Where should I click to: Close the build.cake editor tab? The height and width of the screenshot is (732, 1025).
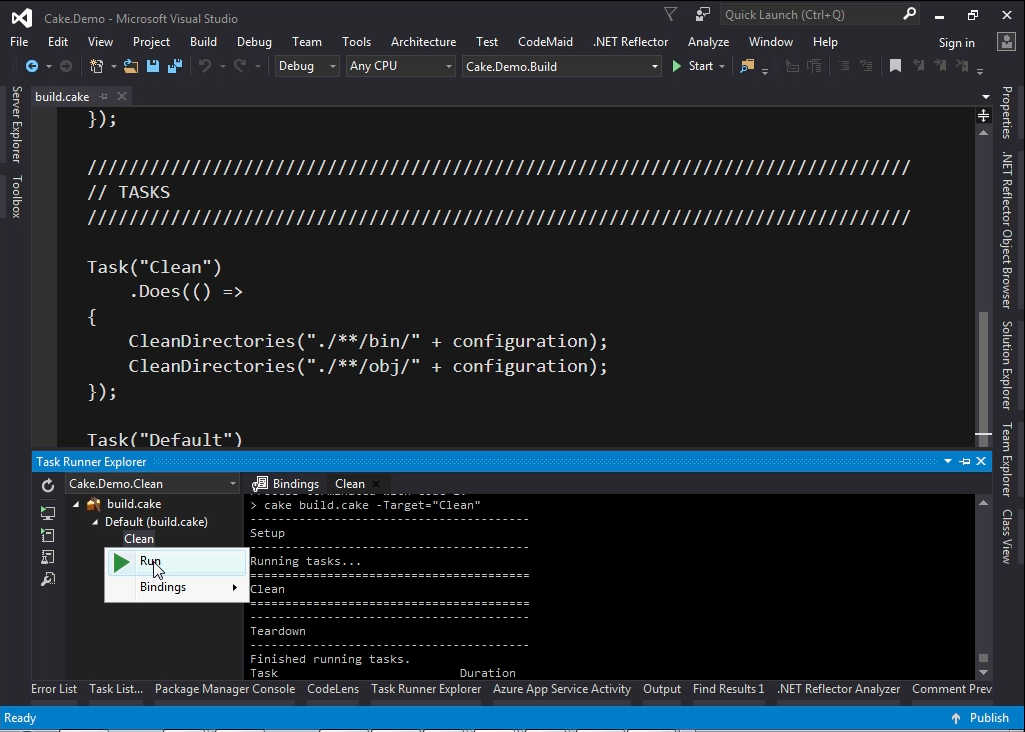pos(122,97)
